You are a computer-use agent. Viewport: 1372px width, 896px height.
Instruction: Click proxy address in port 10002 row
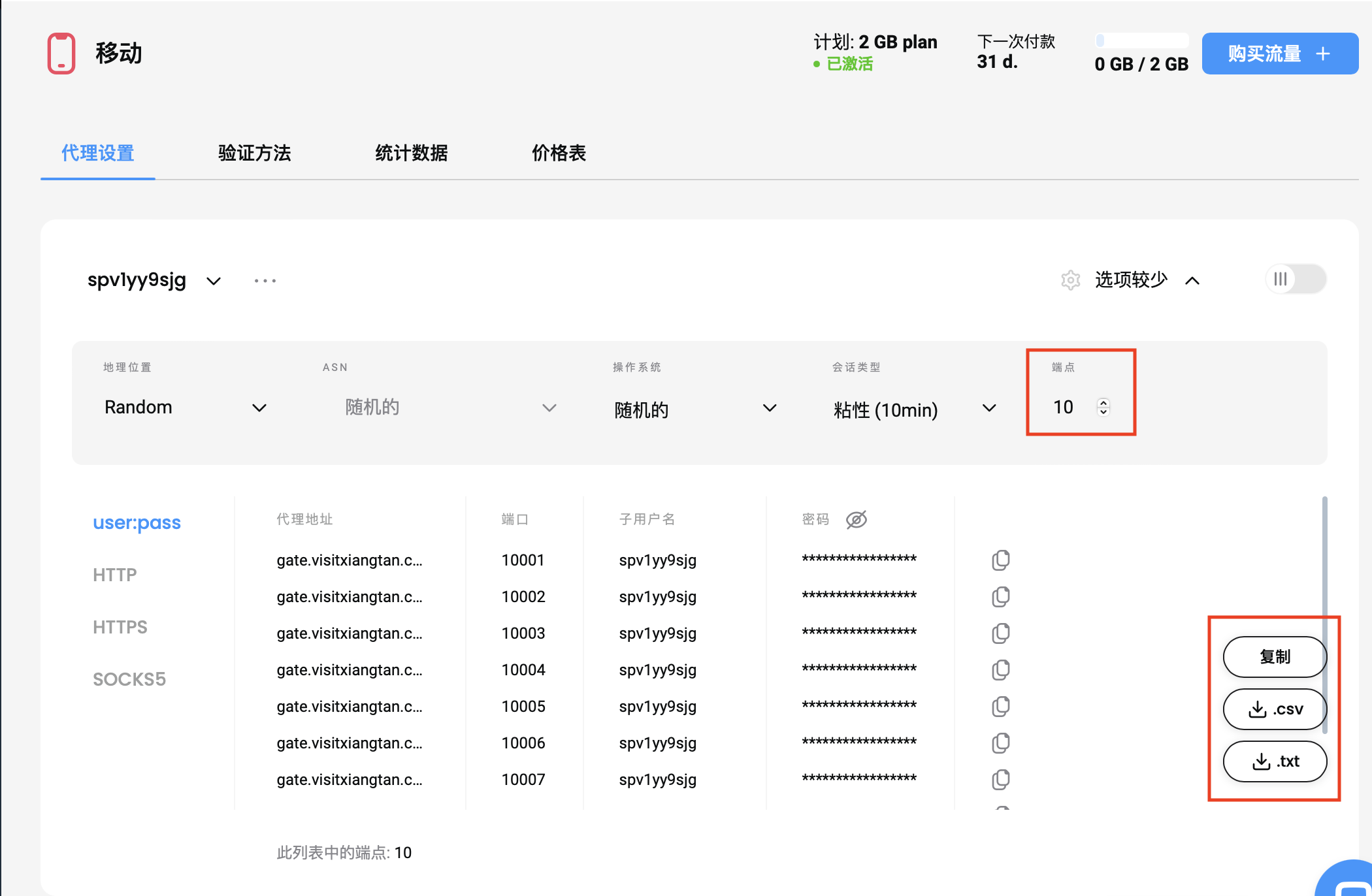click(350, 597)
